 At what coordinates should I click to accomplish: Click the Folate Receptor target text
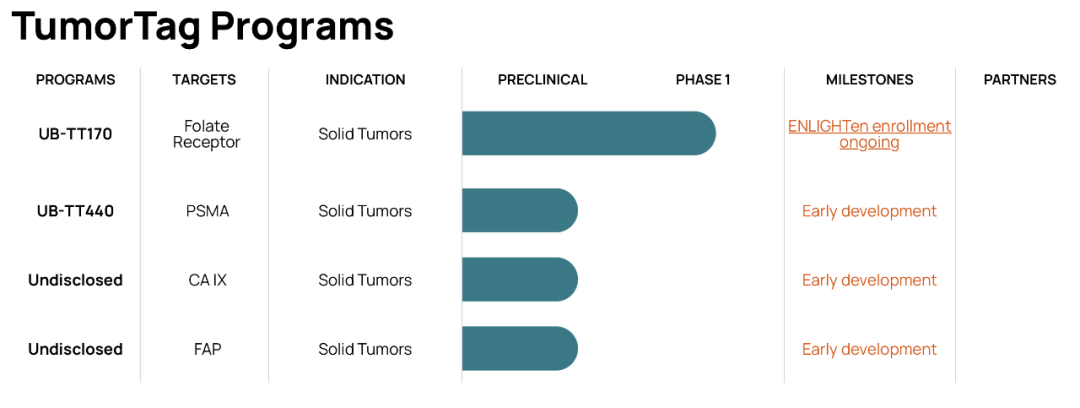(x=207, y=134)
